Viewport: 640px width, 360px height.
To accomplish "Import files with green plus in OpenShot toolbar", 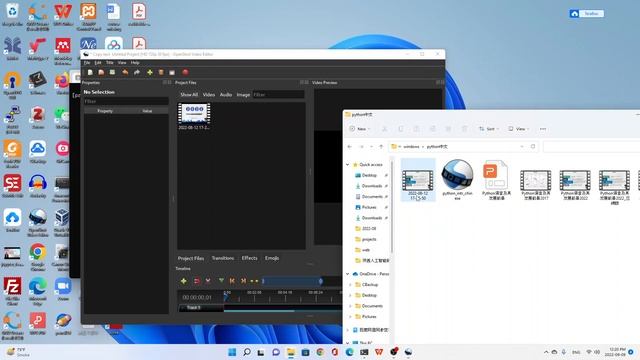I will [150, 72].
